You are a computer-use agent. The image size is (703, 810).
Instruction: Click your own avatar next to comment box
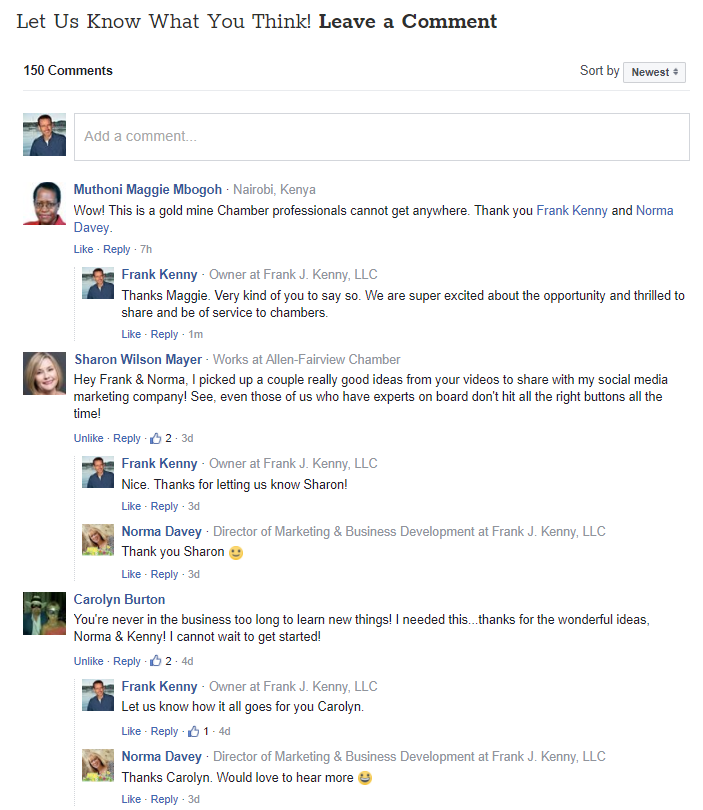point(44,135)
